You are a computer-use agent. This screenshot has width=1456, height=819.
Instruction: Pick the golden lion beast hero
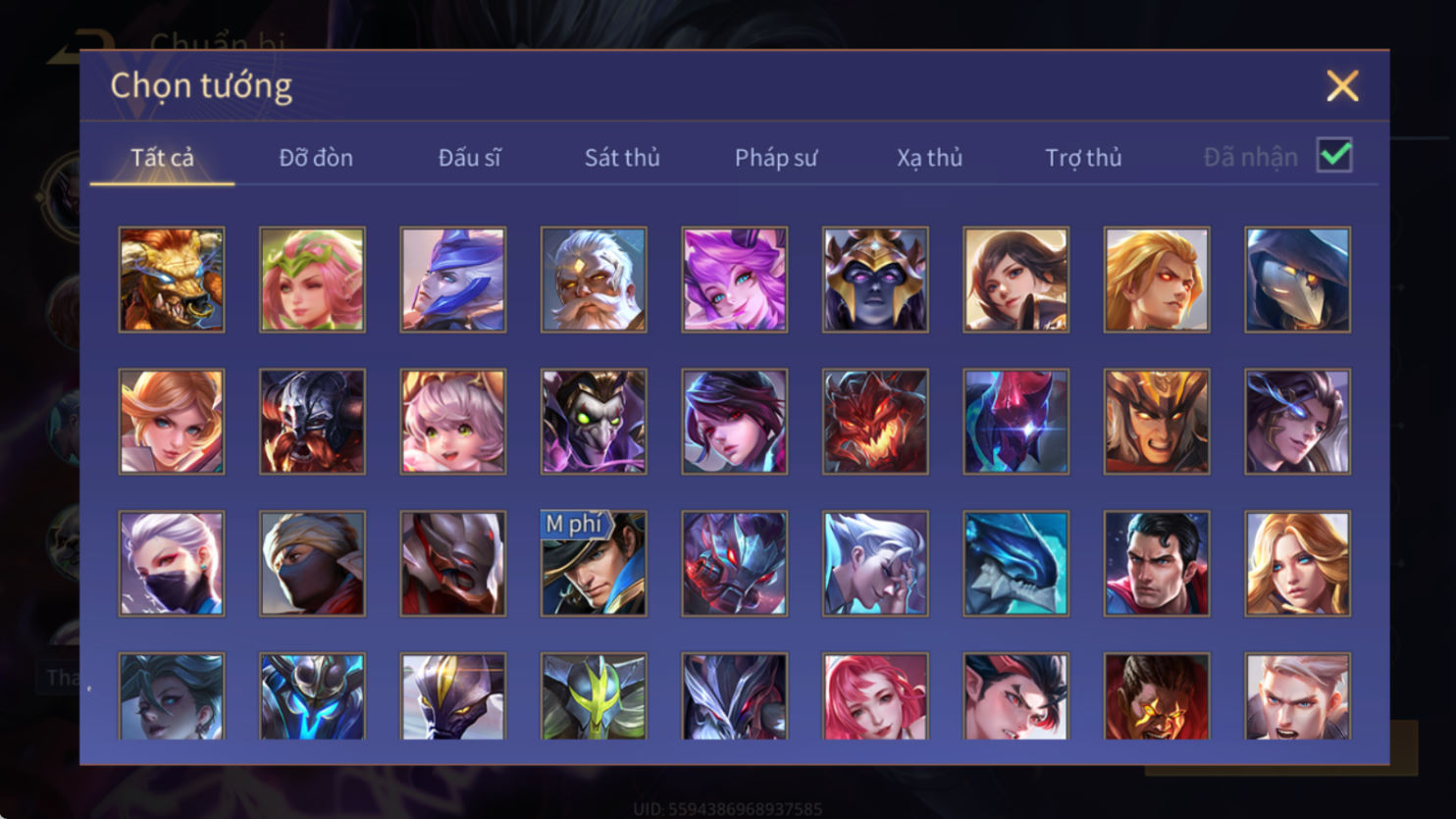[172, 280]
